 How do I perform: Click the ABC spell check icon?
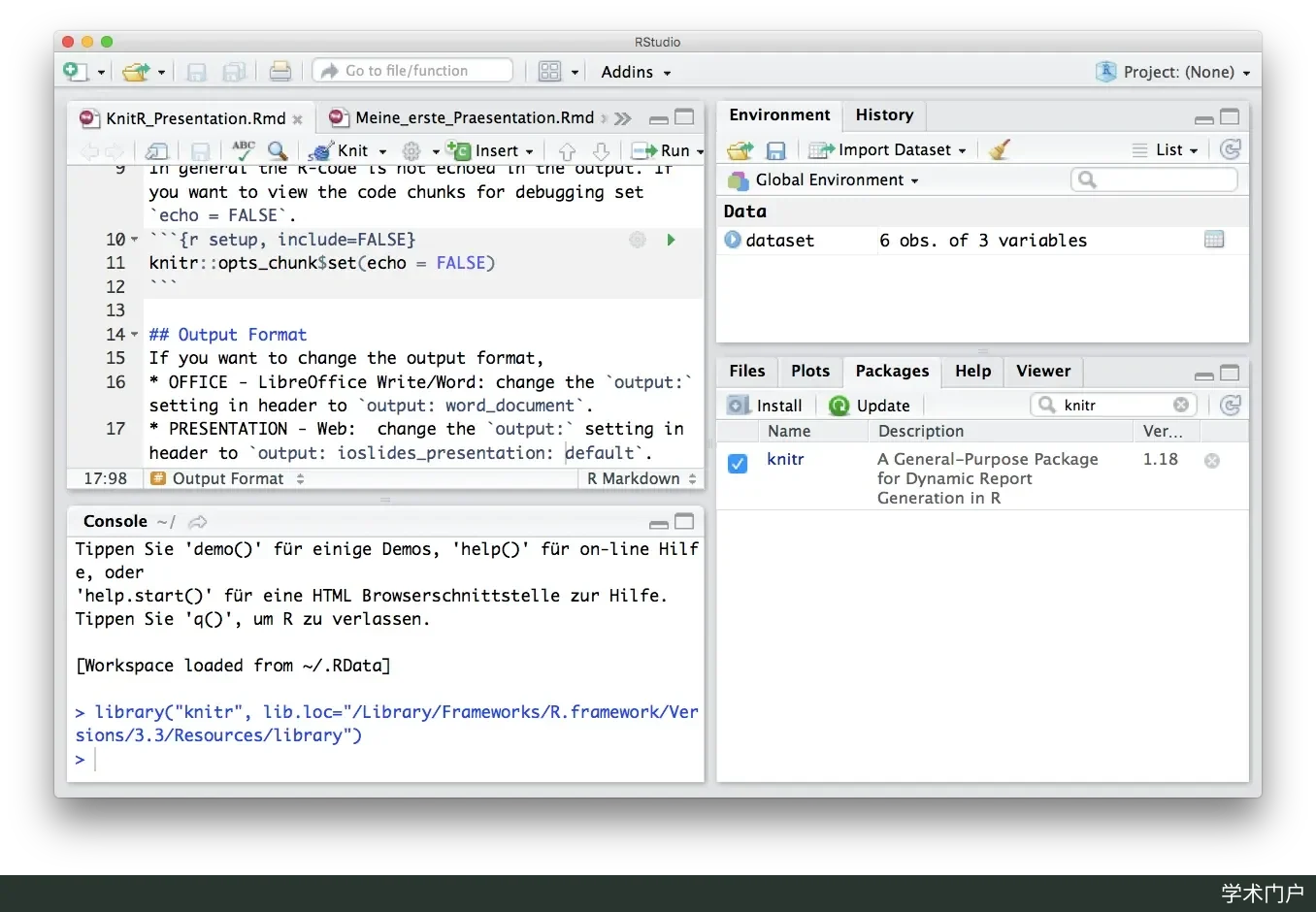pyautogui.click(x=244, y=149)
